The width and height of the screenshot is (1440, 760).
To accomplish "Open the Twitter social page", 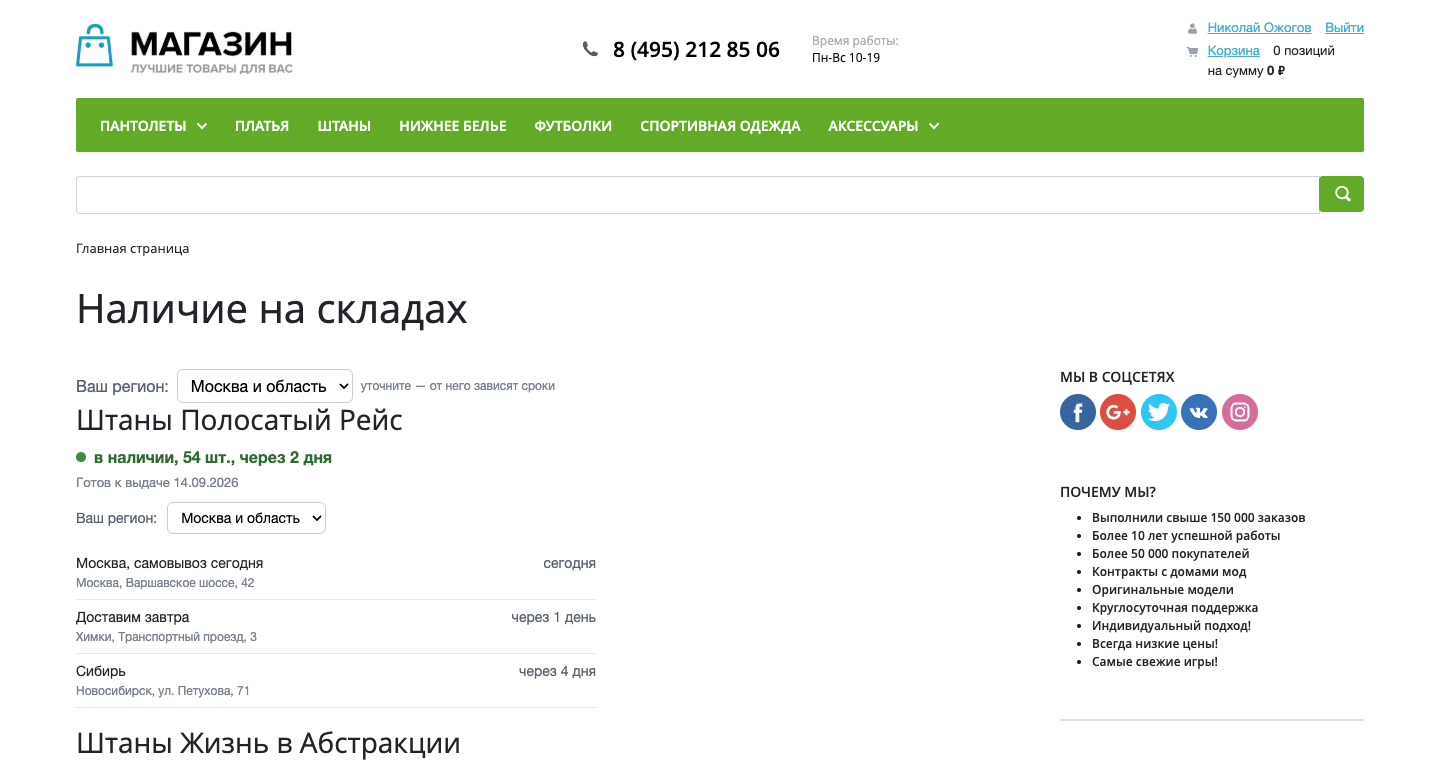I will (1159, 411).
